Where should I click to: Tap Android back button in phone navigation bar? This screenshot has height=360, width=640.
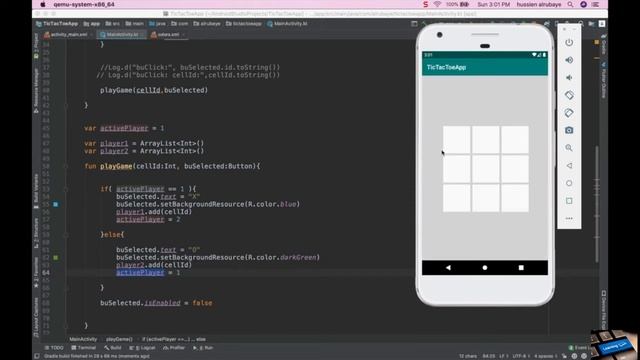click(x=449, y=268)
